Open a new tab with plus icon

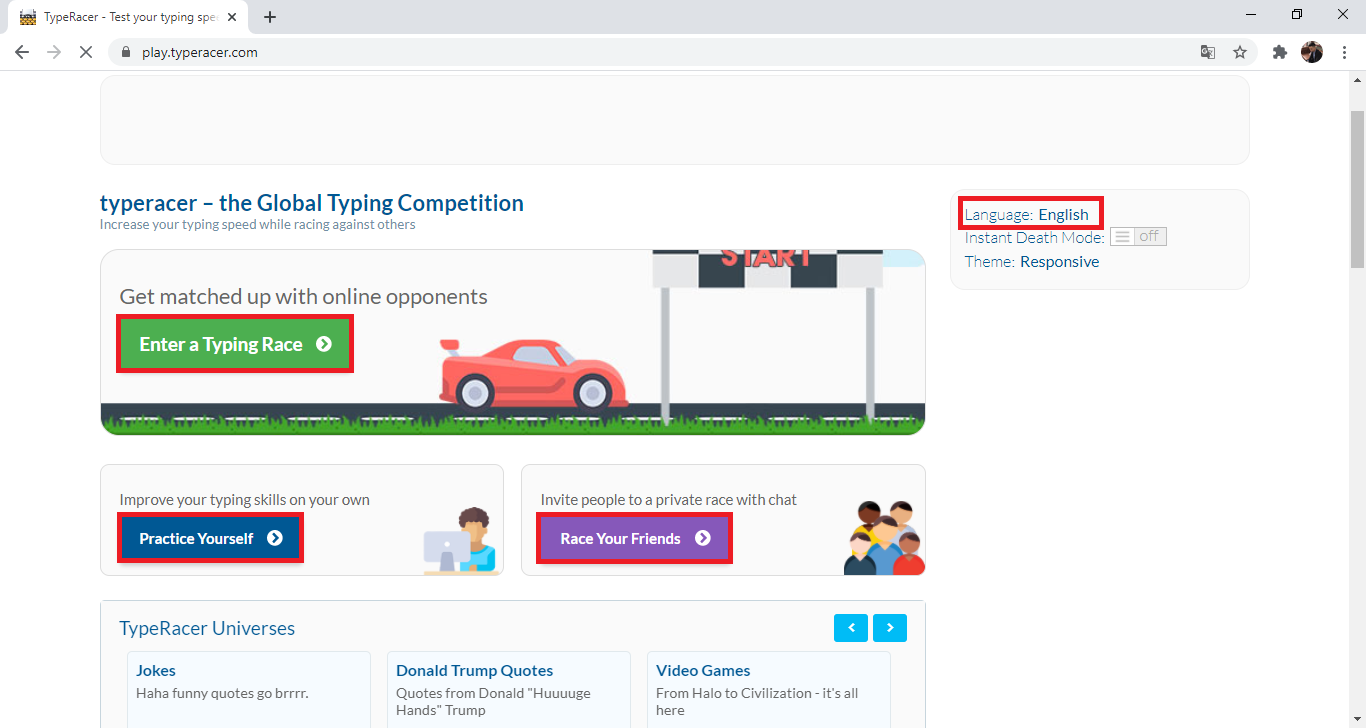[270, 17]
